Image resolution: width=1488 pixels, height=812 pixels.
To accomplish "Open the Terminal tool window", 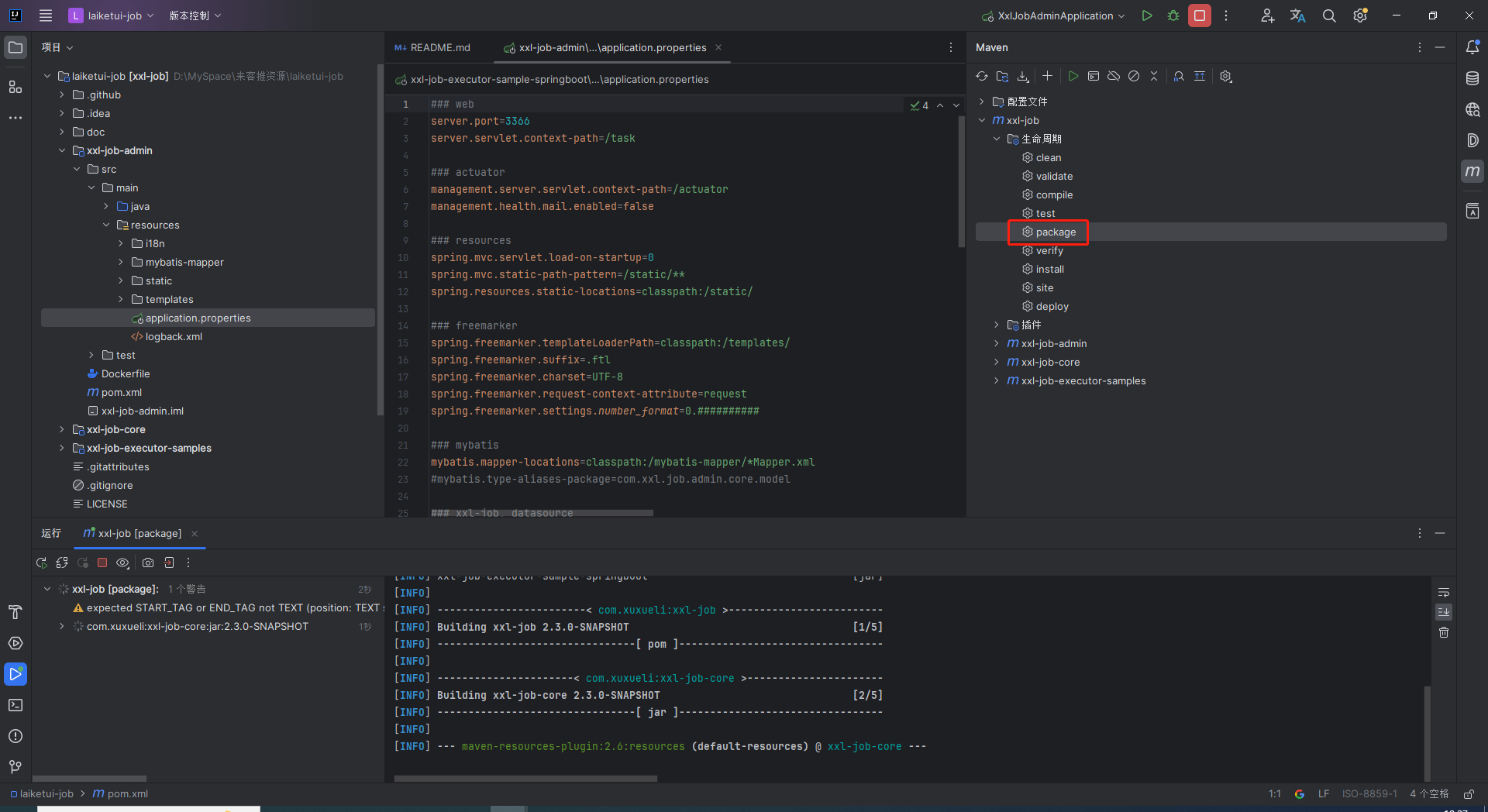I will [15, 705].
